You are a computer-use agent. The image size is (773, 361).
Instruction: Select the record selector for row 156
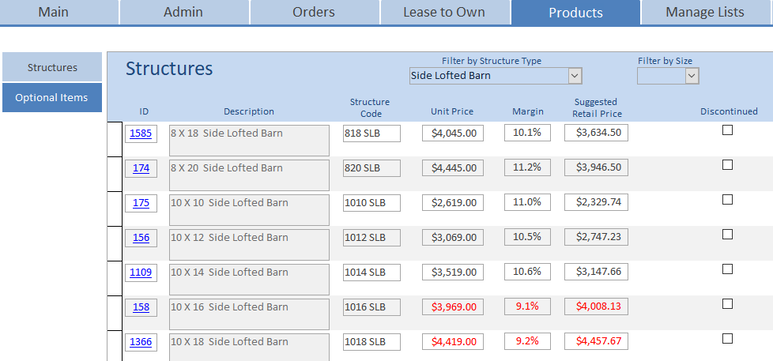point(114,244)
